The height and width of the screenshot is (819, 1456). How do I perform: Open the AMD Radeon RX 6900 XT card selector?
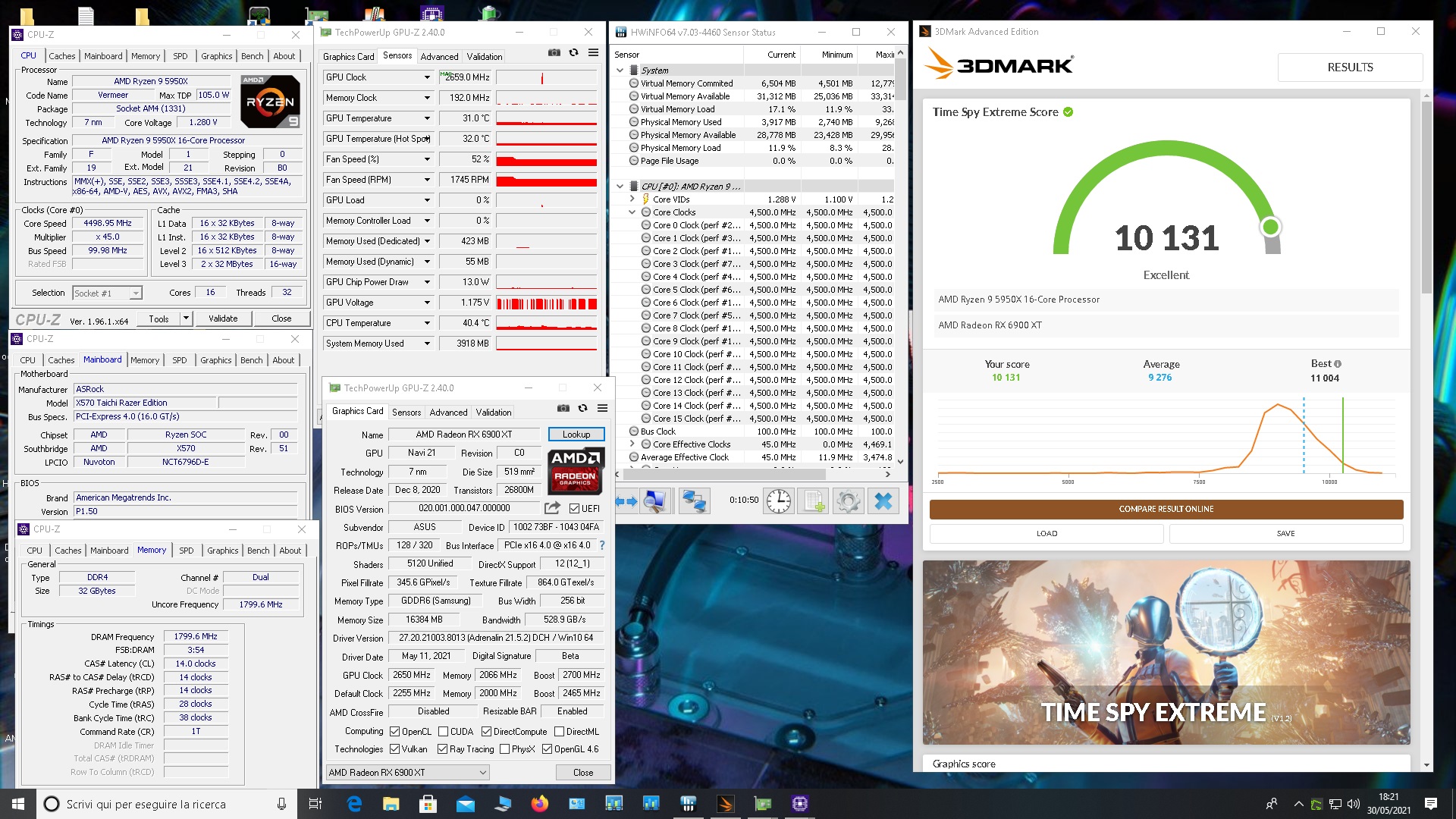click(407, 773)
